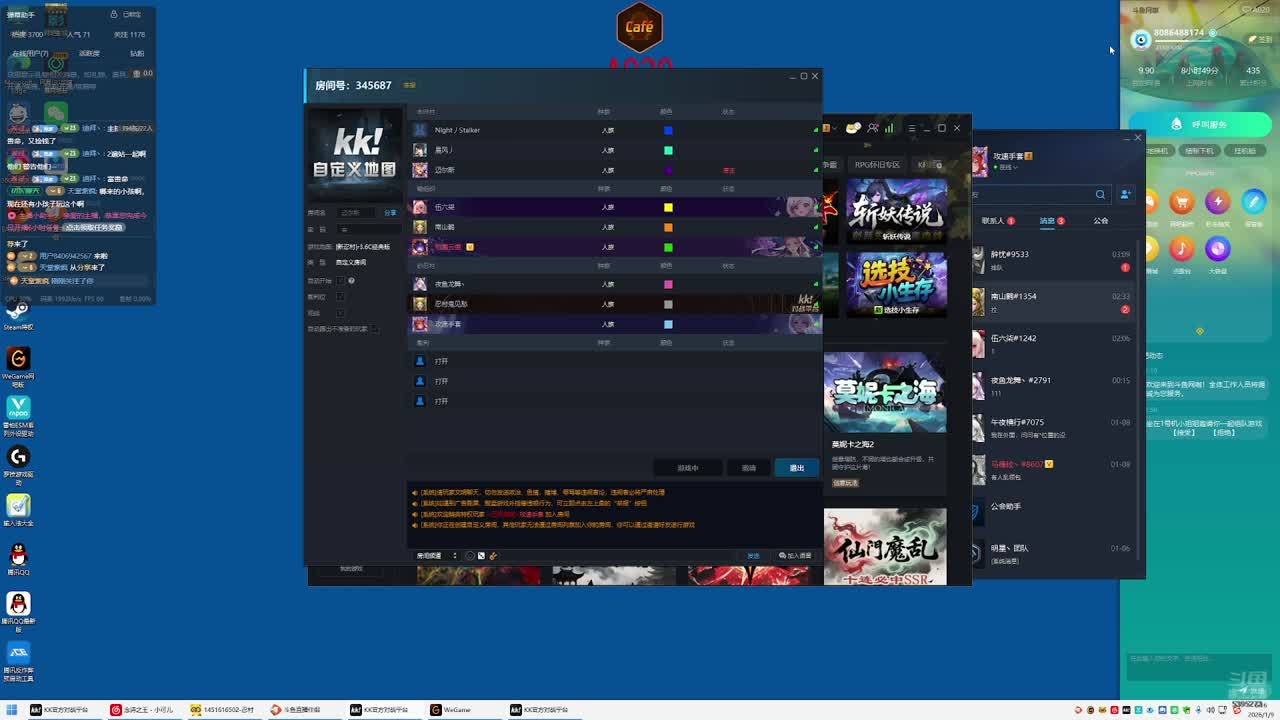The width and height of the screenshot is (1280, 720).
Task: Click the blue 退出 button
Action: point(796,468)
